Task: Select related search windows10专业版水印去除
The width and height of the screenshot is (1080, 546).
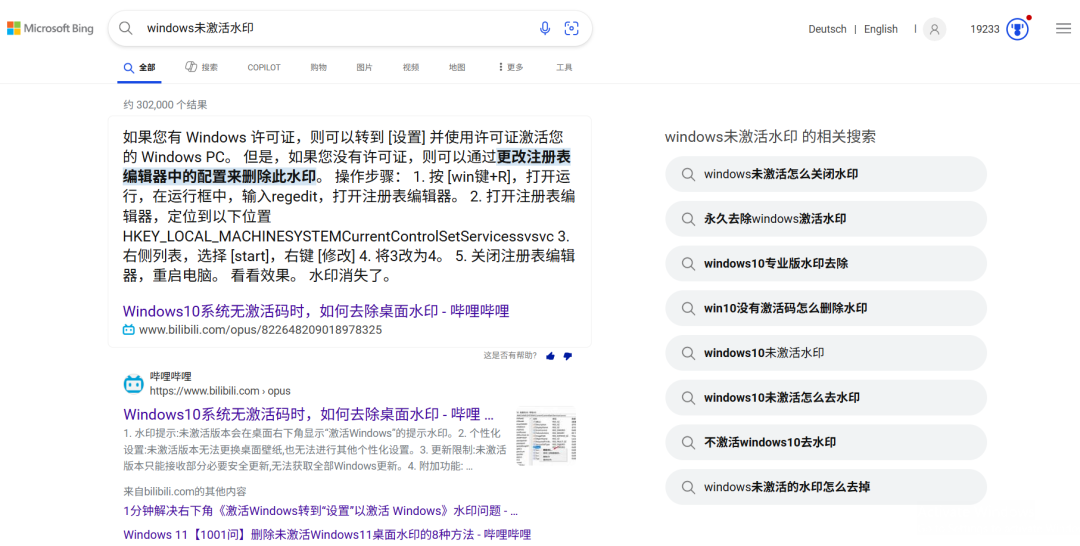Action: [x=826, y=264]
